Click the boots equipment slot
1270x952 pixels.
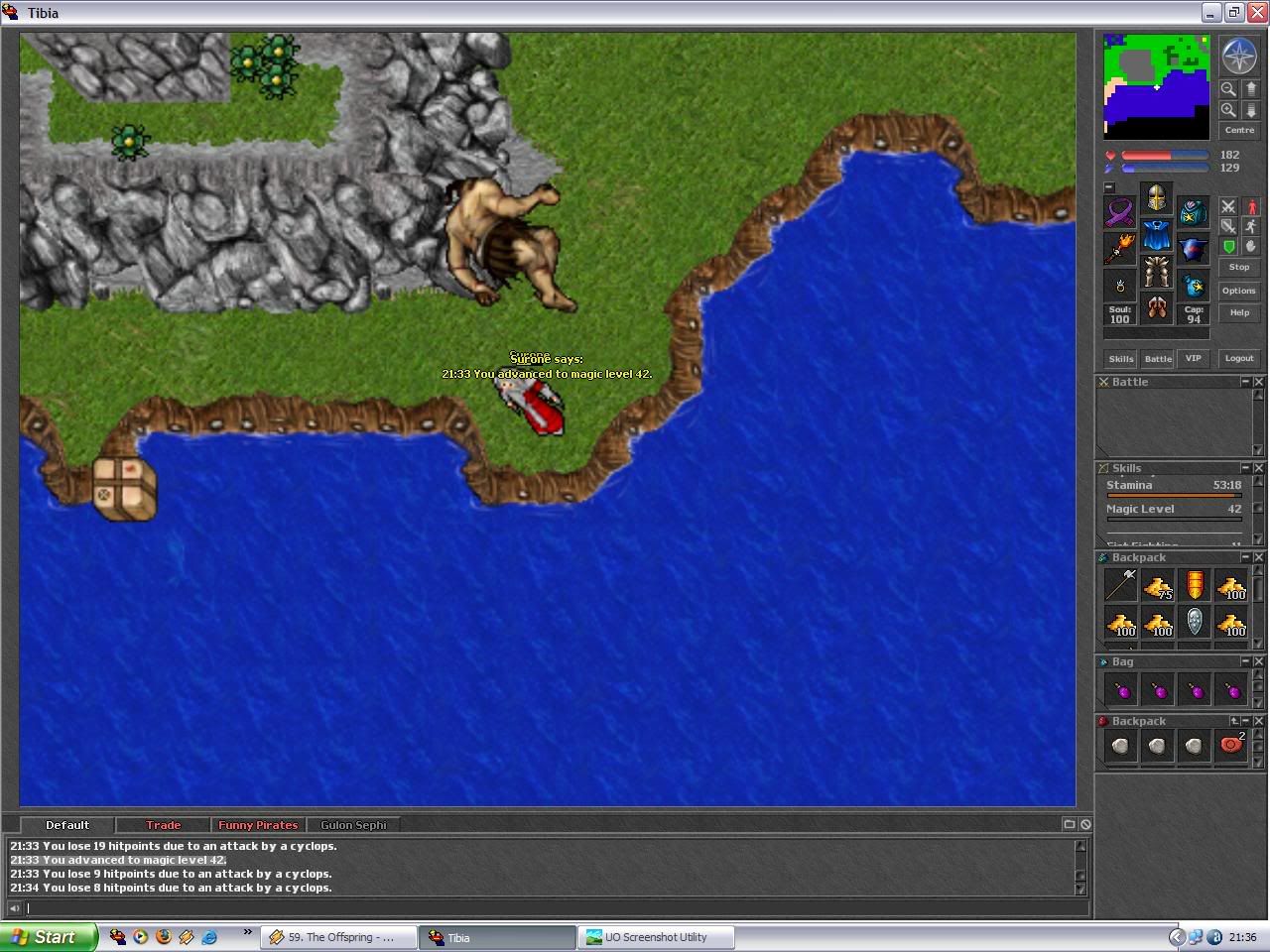[1156, 307]
